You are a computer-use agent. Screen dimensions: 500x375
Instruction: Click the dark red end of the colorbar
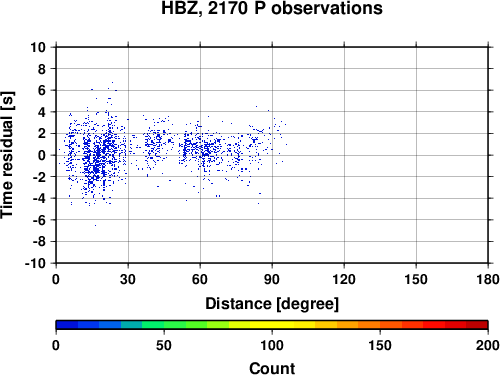click(477, 325)
